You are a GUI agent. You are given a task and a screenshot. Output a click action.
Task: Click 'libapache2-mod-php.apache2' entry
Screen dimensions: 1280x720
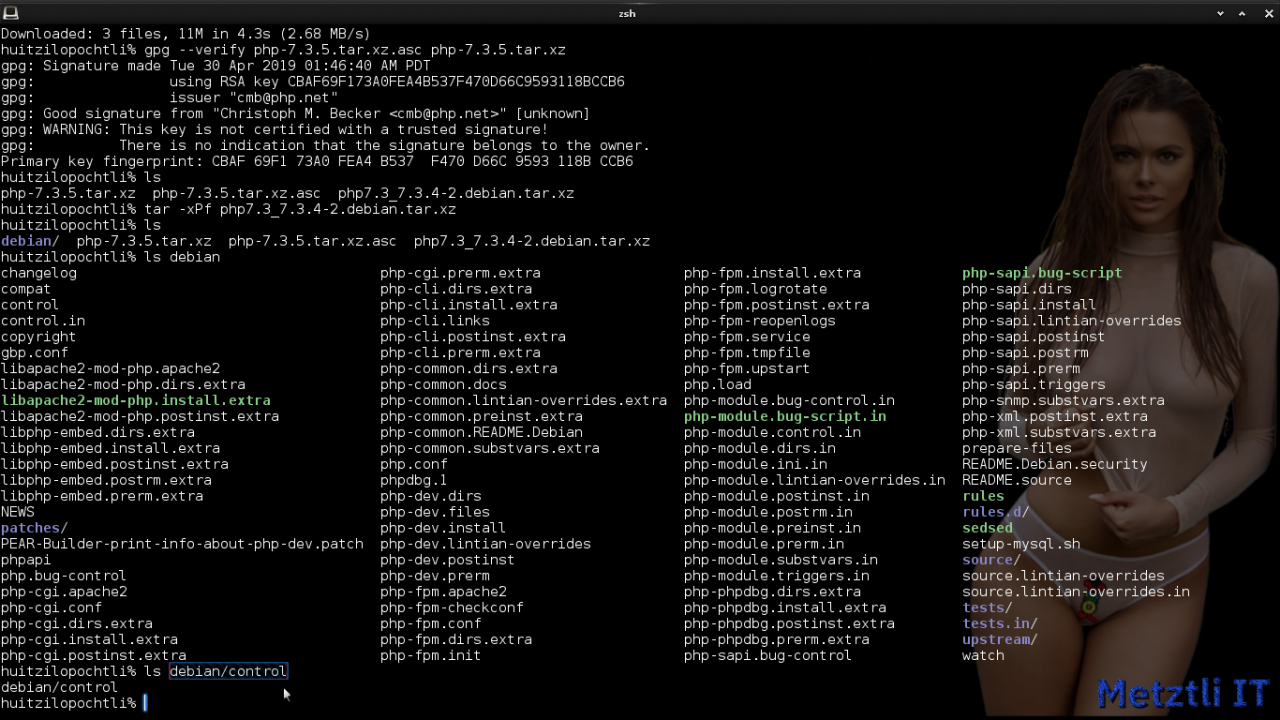click(x=110, y=369)
